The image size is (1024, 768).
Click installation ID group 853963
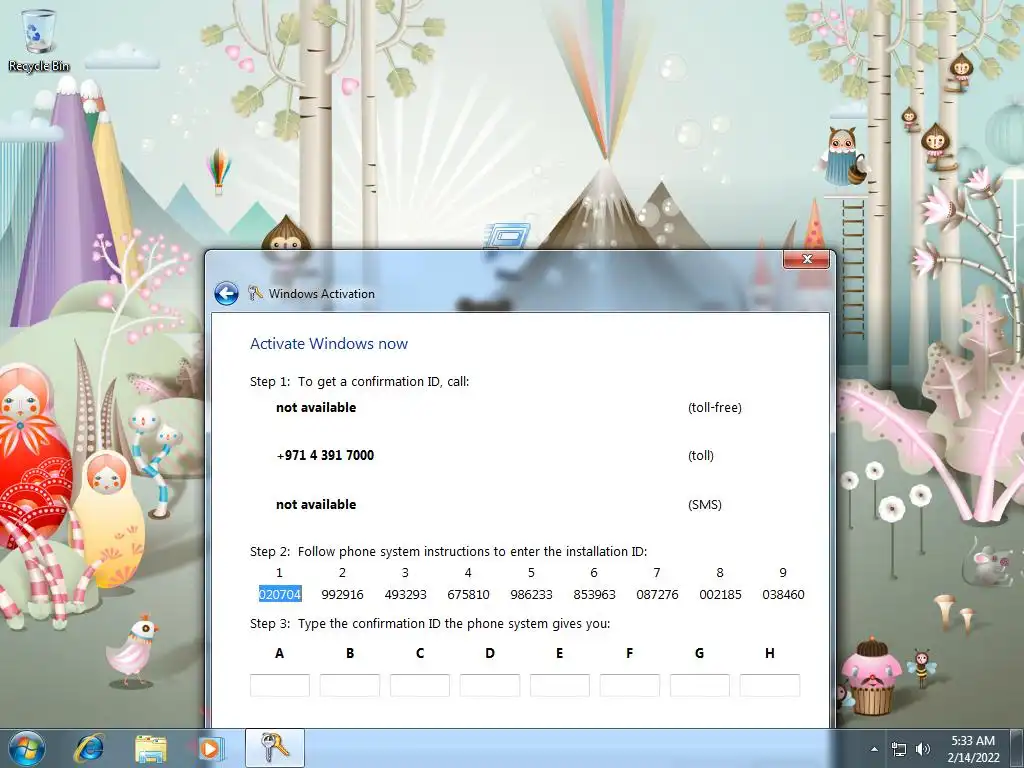594,594
